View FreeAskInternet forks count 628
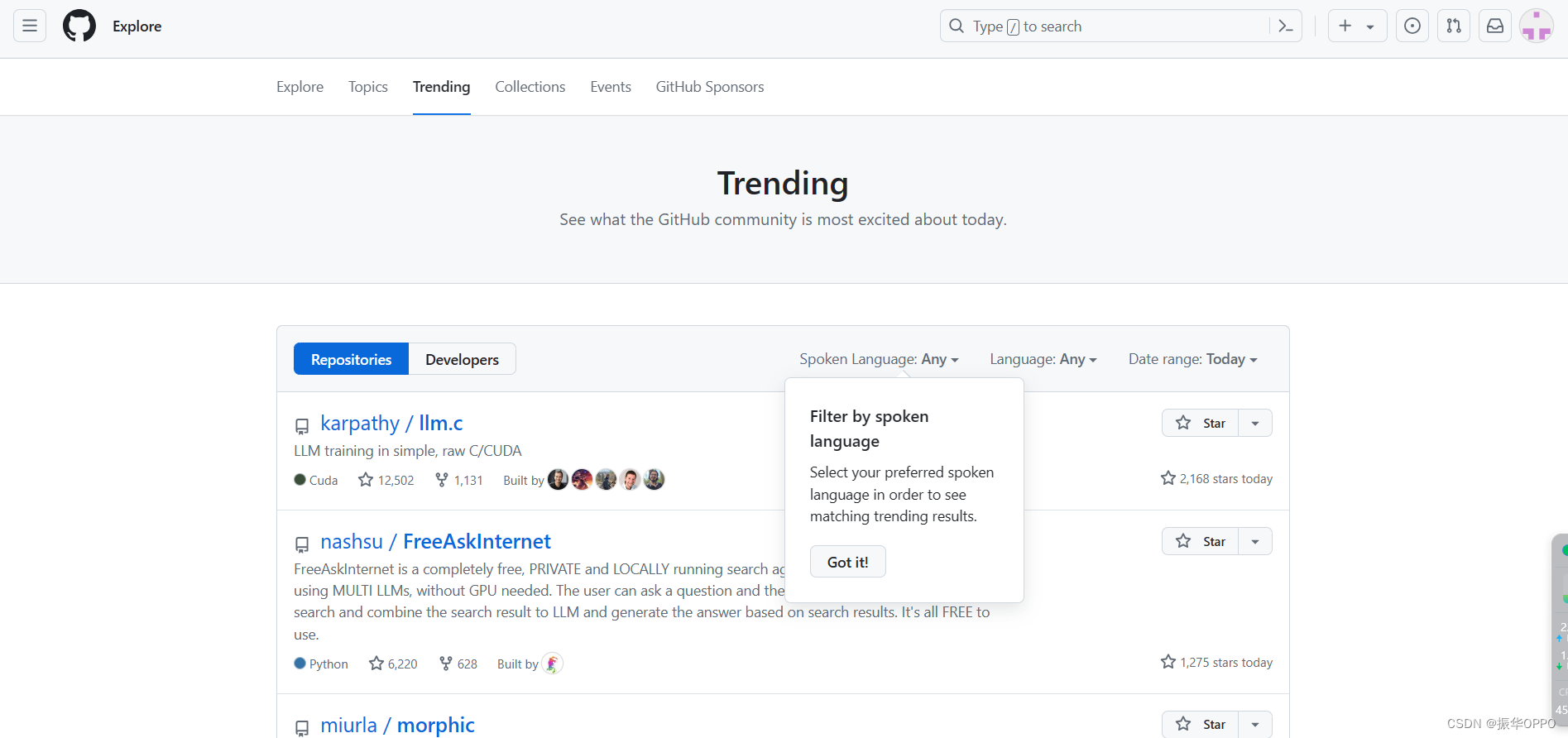The height and width of the screenshot is (738, 1568). (458, 664)
